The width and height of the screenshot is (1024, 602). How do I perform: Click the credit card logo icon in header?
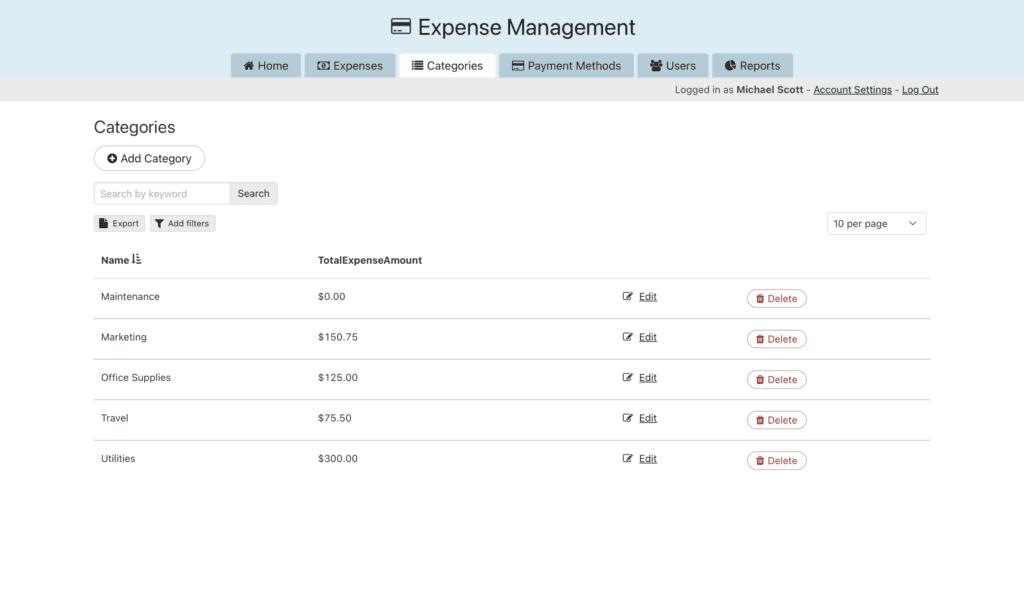pos(400,27)
